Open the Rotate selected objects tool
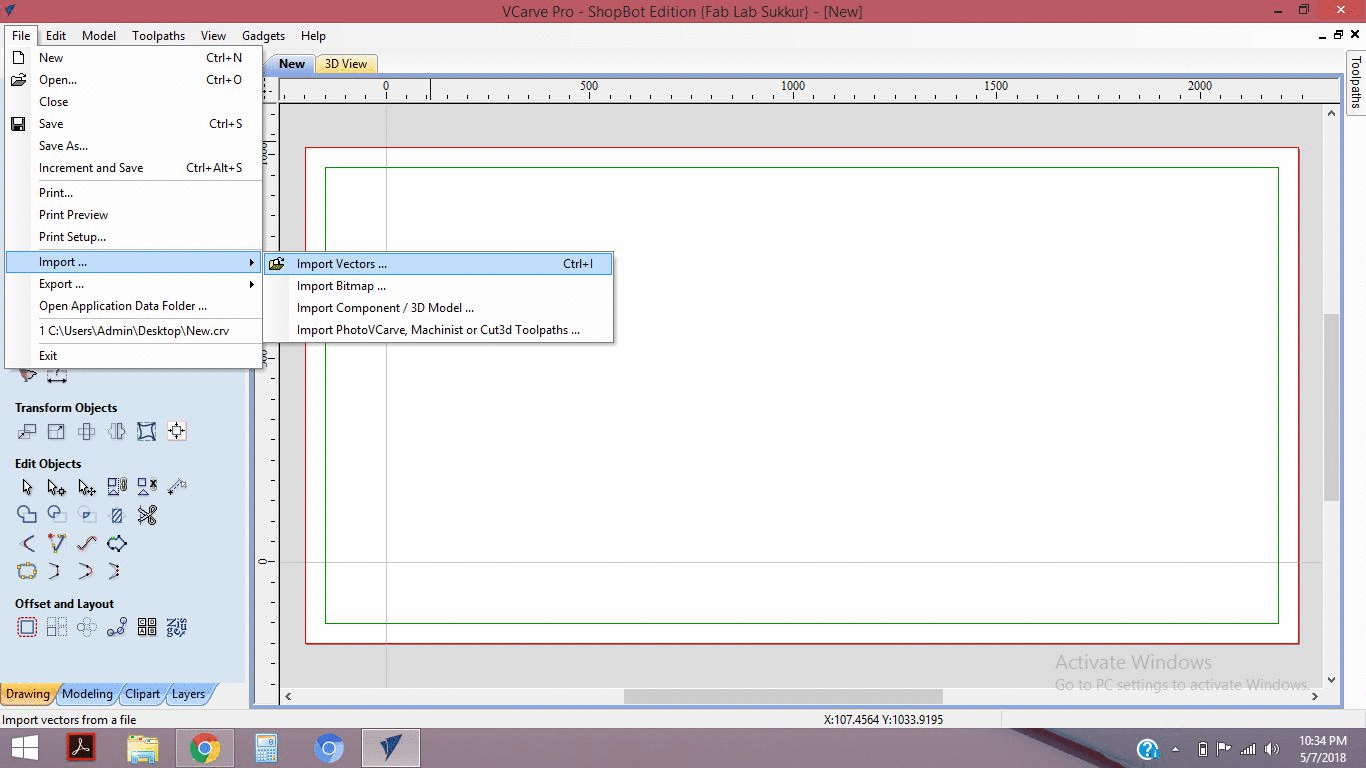 coord(87,432)
